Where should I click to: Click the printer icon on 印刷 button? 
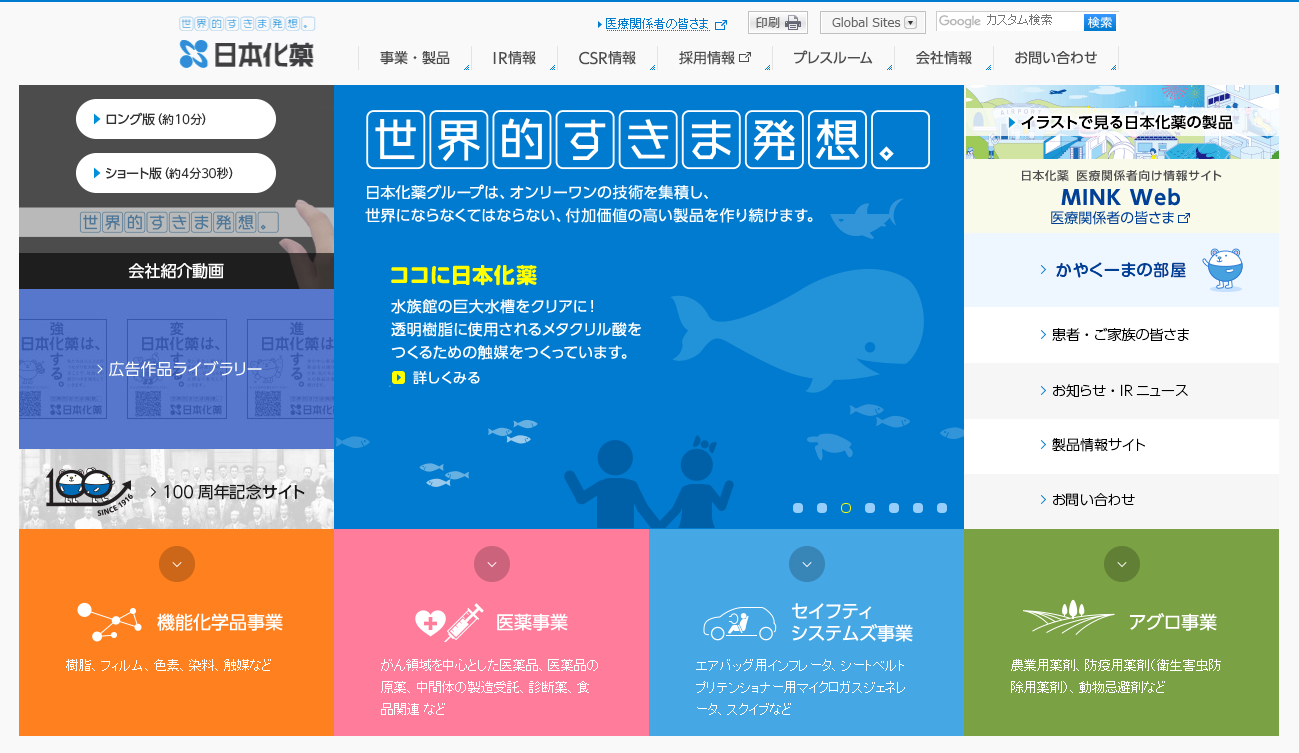(x=793, y=23)
